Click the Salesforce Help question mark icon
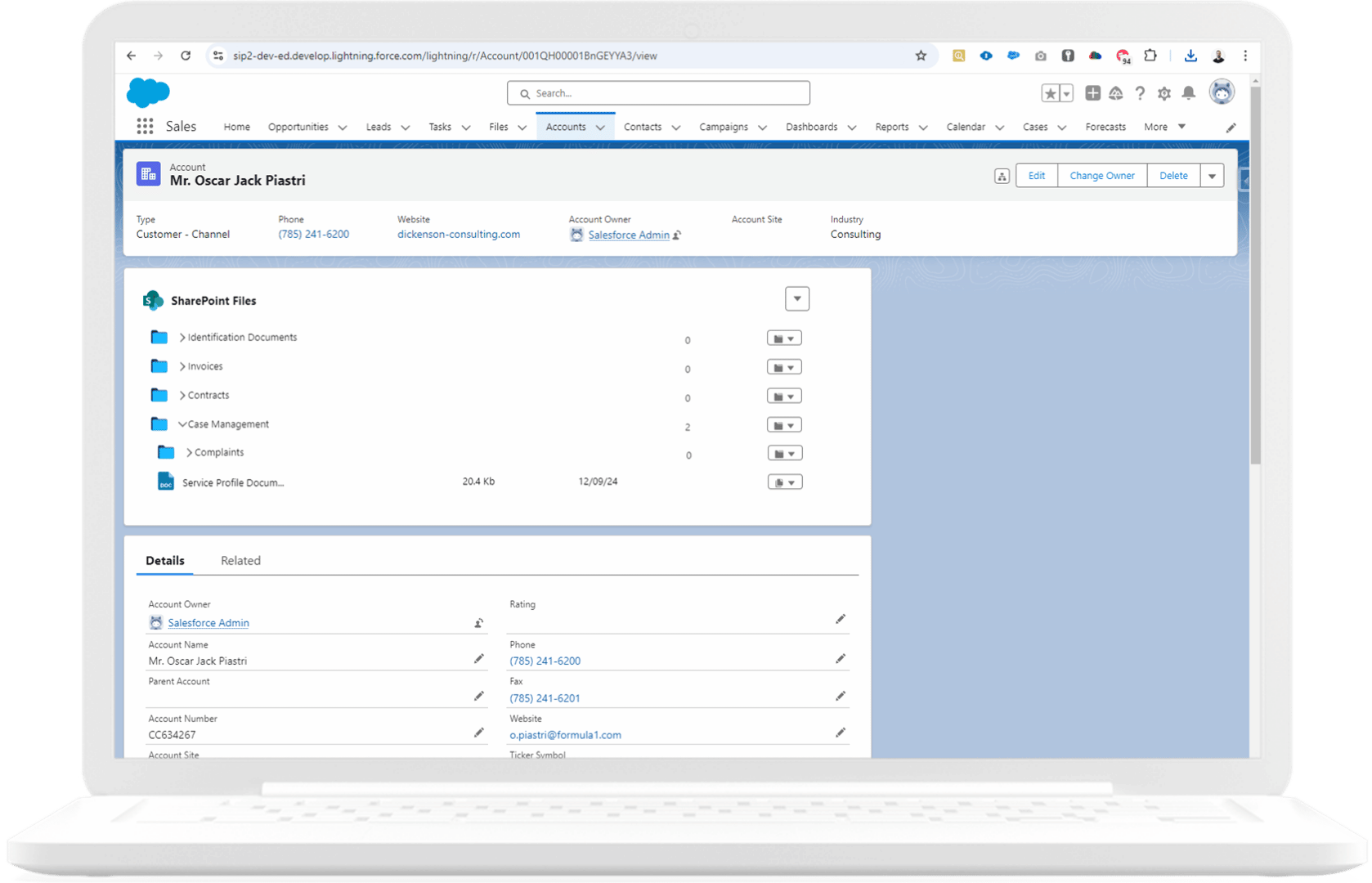1372x883 pixels. pos(1140,94)
